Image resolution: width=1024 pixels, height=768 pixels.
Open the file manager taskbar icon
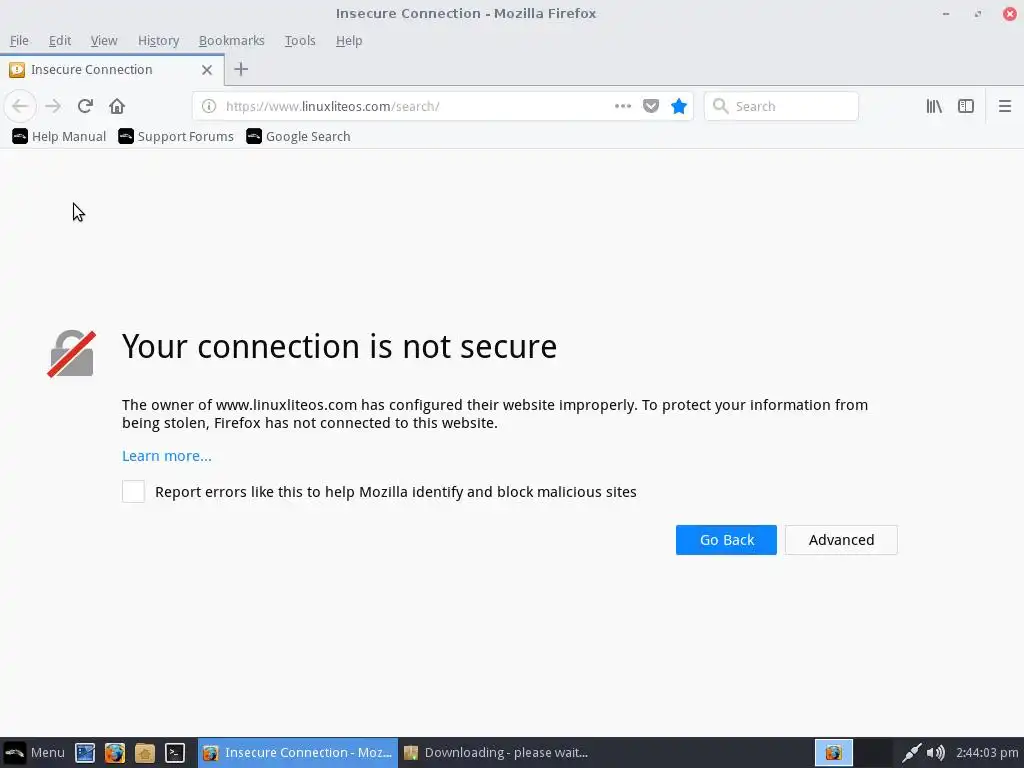[145, 753]
